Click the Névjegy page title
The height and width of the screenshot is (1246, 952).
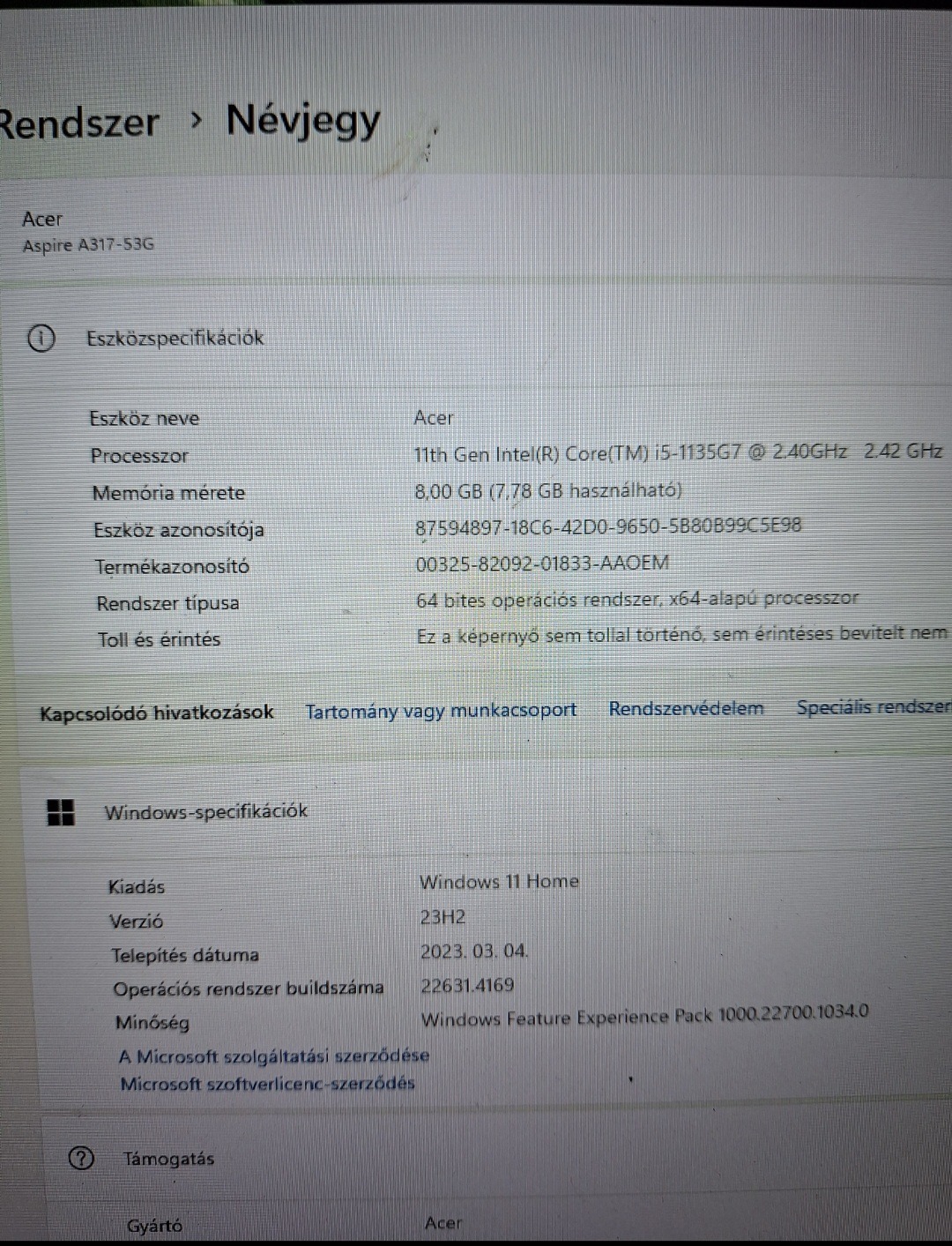coord(303,121)
